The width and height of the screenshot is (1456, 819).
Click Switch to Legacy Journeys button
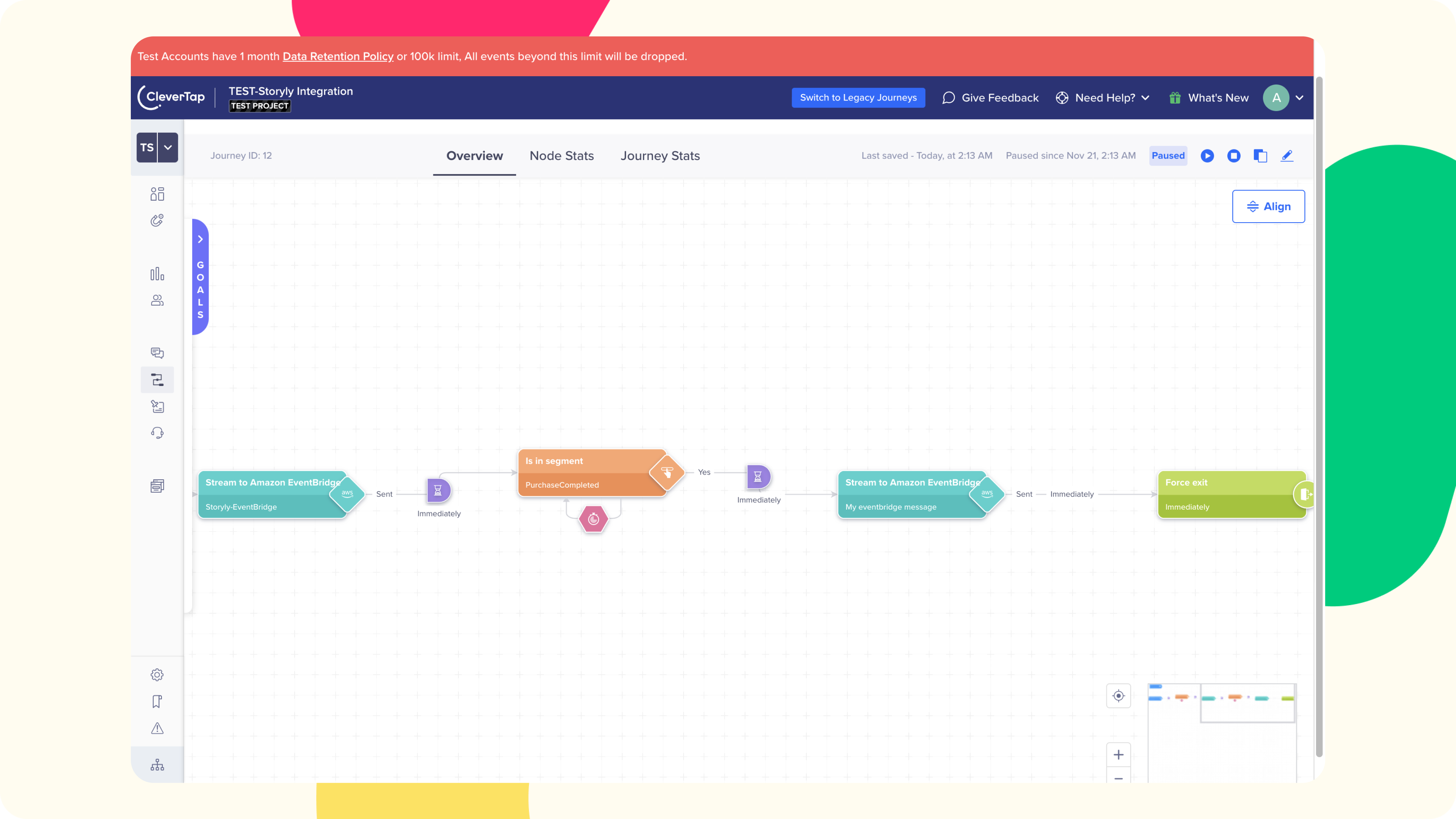(x=858, y=98)
